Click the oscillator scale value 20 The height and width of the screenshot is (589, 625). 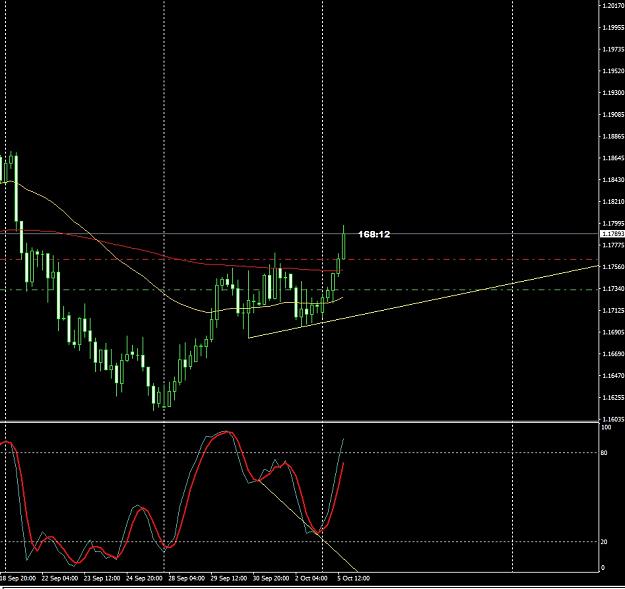click(604, 542)
